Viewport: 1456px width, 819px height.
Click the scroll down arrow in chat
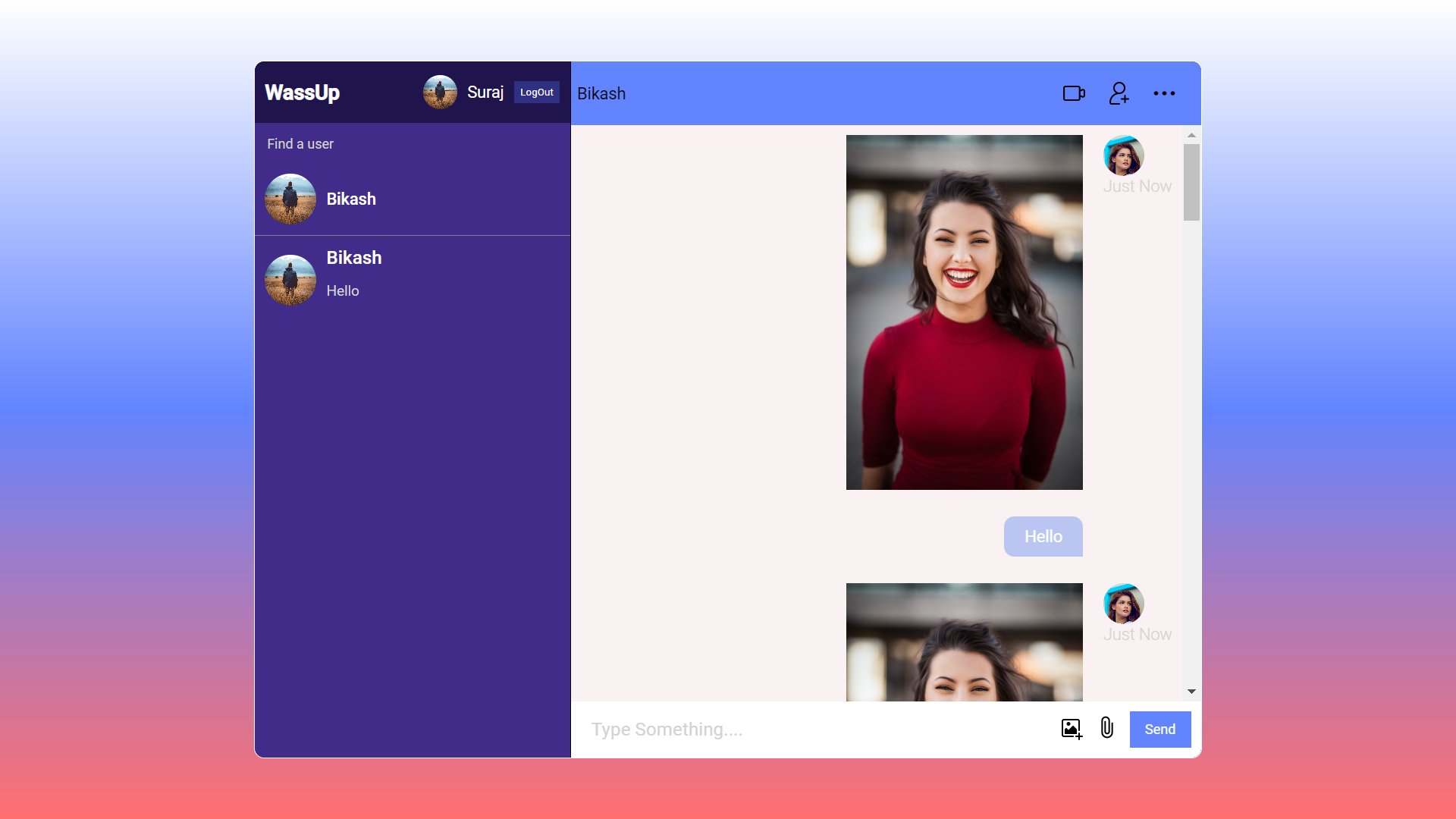(1191, 692)
